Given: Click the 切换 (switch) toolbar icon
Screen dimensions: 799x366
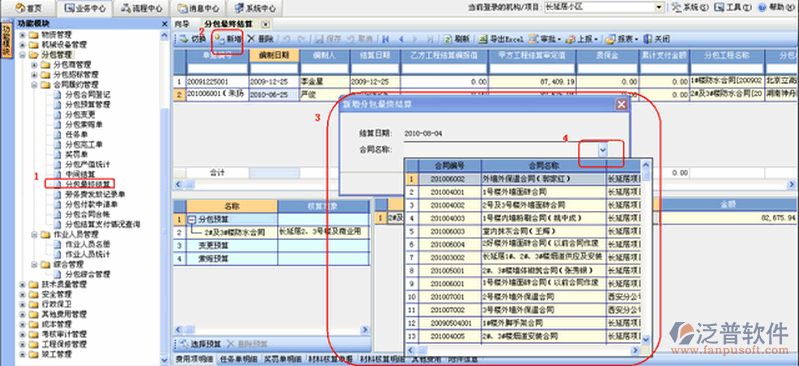Looking at the screenshot, I should (x=184, y=39).
